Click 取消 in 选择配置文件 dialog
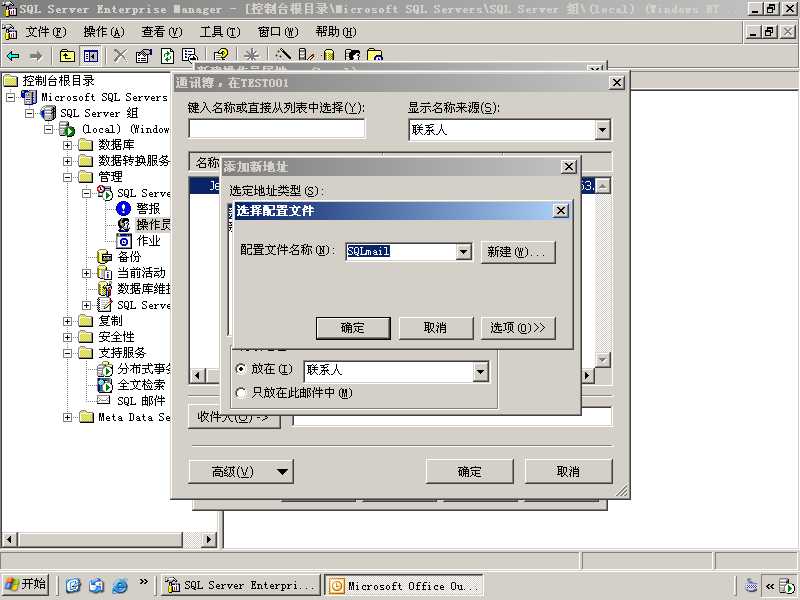Screen dimensions: 800x600 point(436,328)
